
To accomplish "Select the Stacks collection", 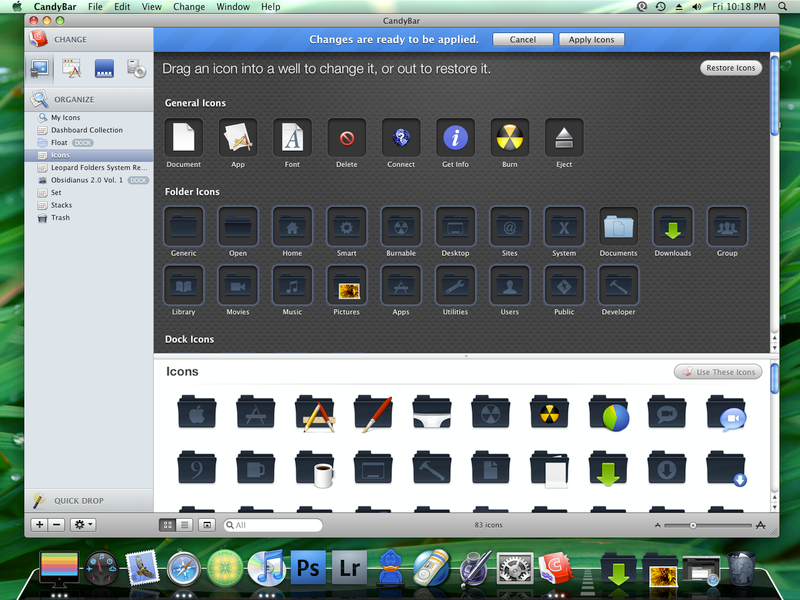I will click(89, 205).
